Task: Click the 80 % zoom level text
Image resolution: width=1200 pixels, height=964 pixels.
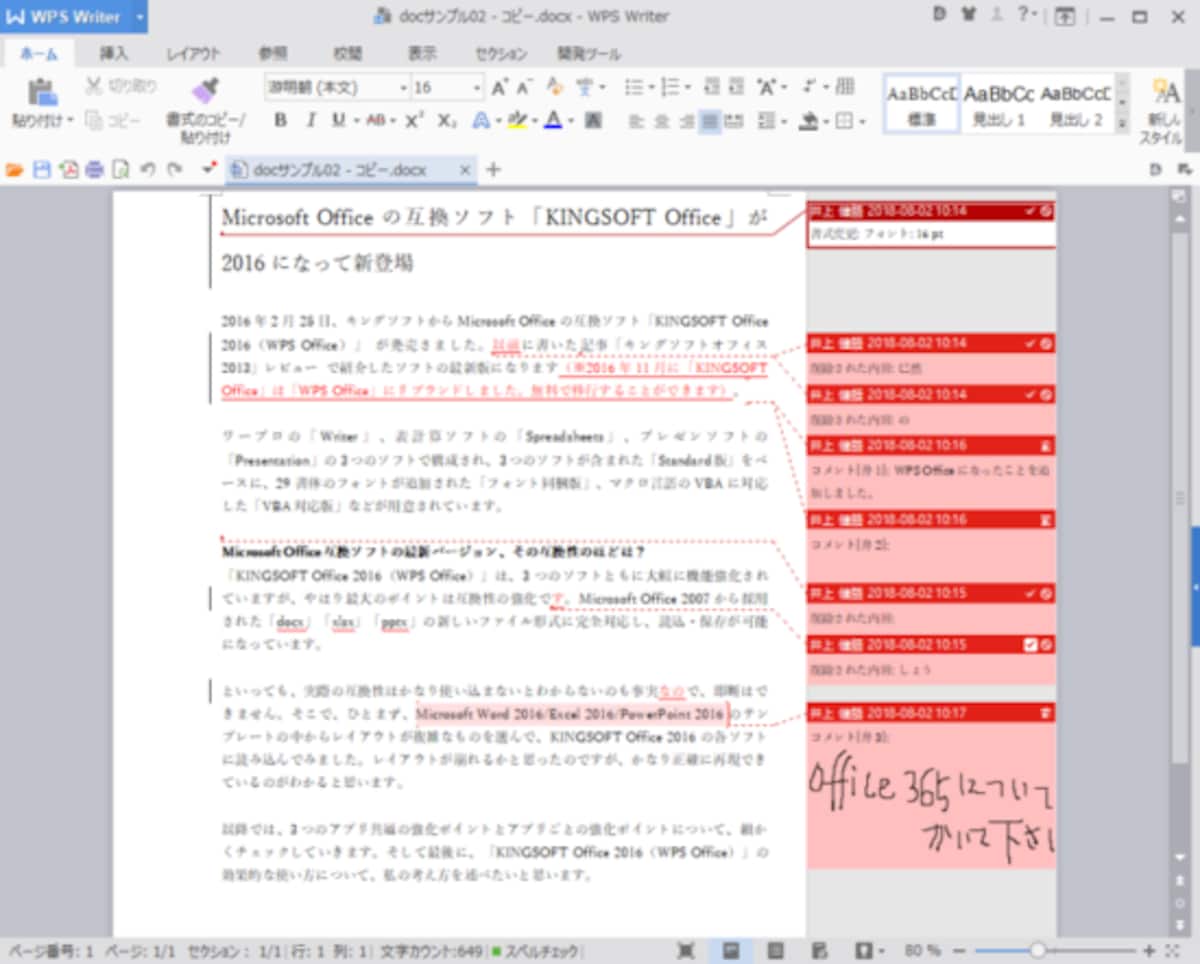Action: tap(922, 950)
